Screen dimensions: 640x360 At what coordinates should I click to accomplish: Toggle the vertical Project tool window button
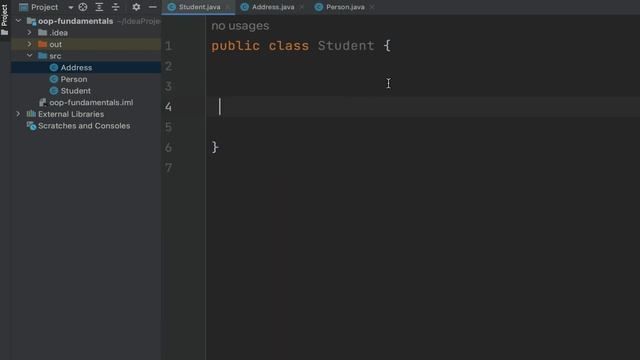click(4, 20)
